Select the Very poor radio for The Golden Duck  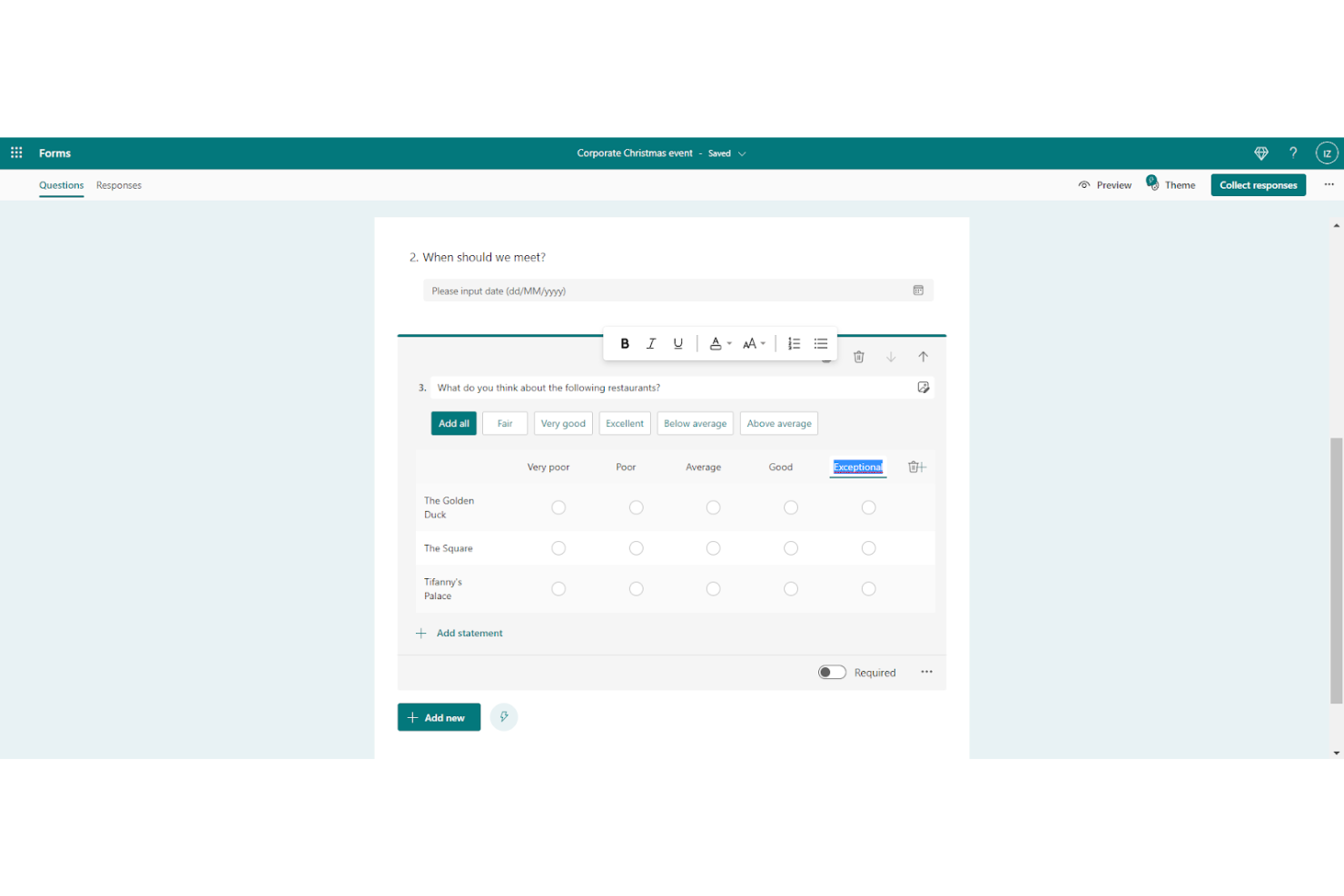tap(558, 507)
